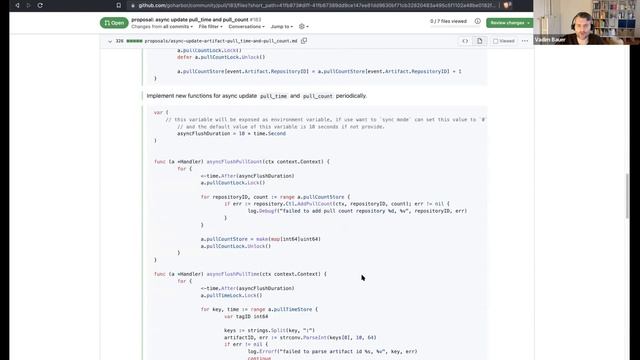Image resolution: width=640 pixels, height=360 pixels.
Task: Click the 'var tagID int64' line
Action: (x=246, y=316)
